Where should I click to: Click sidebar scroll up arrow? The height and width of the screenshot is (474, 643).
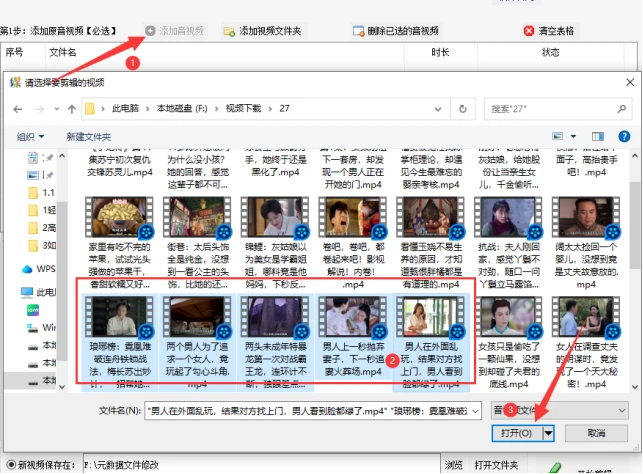tap(62, 156)
